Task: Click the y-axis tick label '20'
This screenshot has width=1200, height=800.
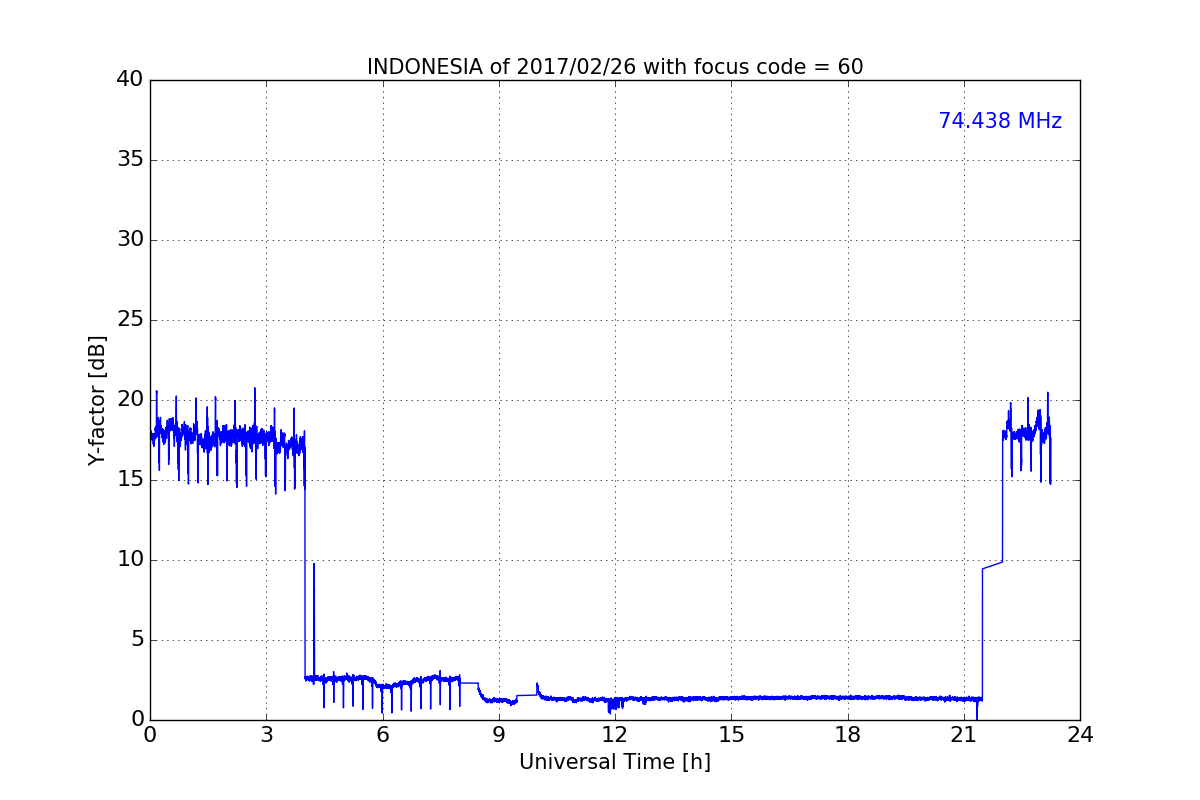Action: [x=130, y=400]
